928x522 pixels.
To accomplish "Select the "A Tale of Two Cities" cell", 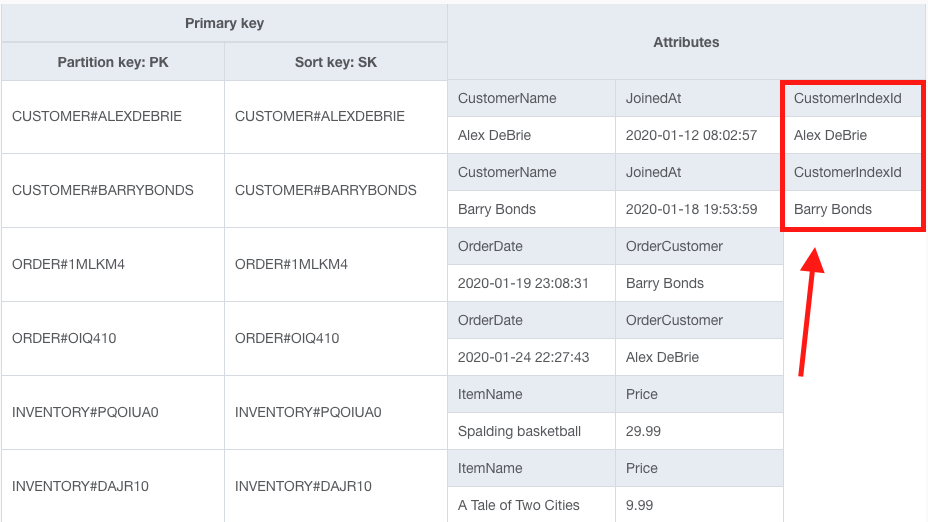I will (519, 505).
